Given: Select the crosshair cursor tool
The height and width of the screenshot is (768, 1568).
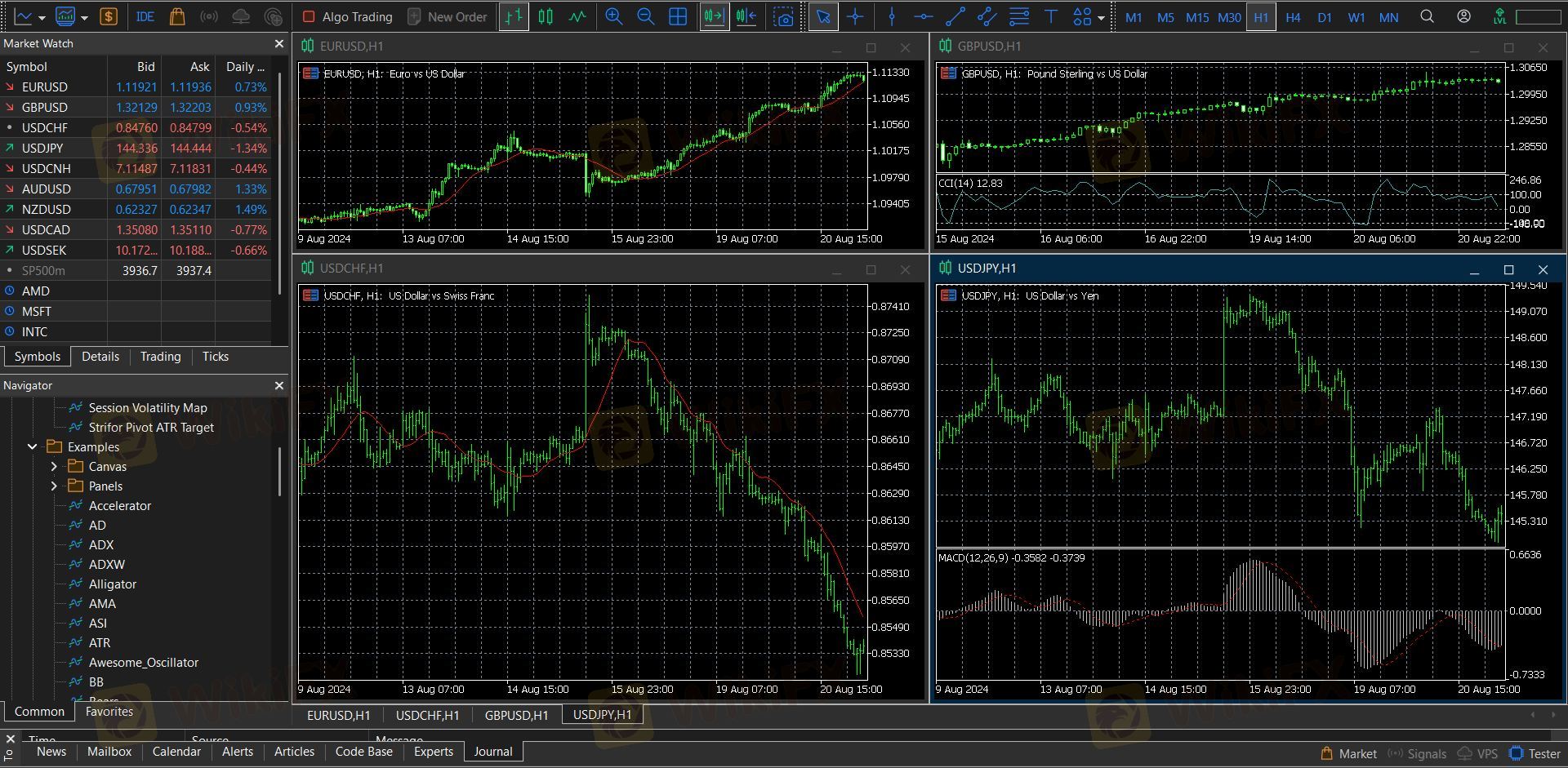Looking at the screenshot, I should tap(855, 16).
